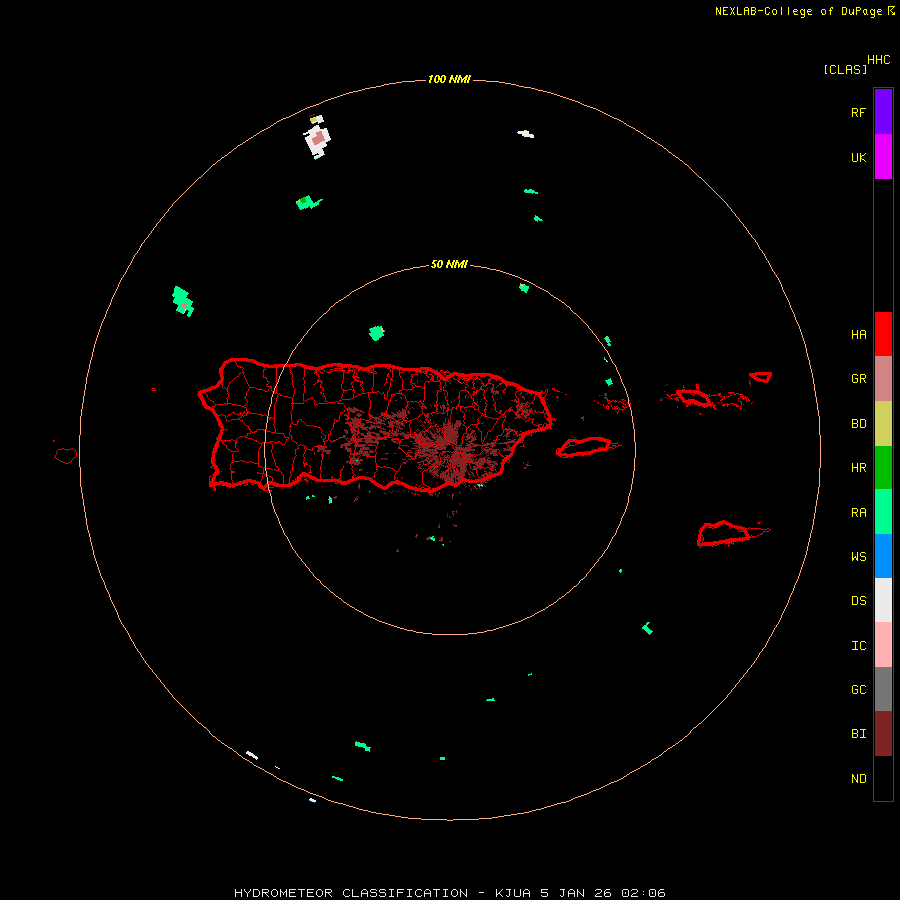Click the RA legend label
This screenshot has height=900, width=900.
point(858,512)
